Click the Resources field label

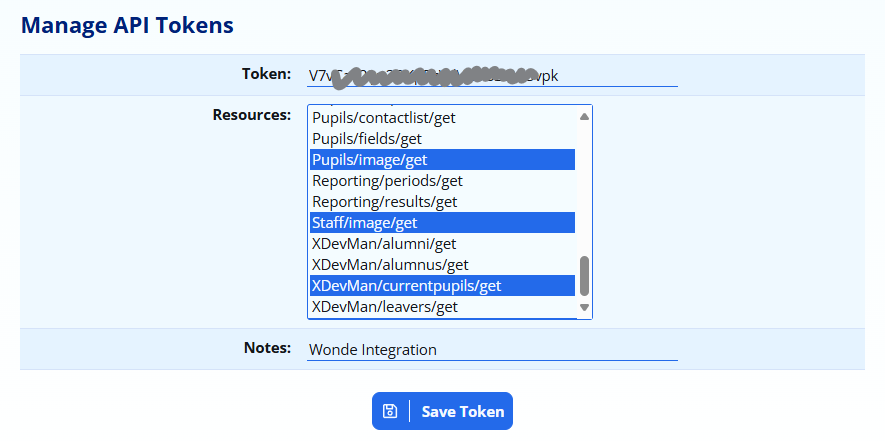[252, 114]
